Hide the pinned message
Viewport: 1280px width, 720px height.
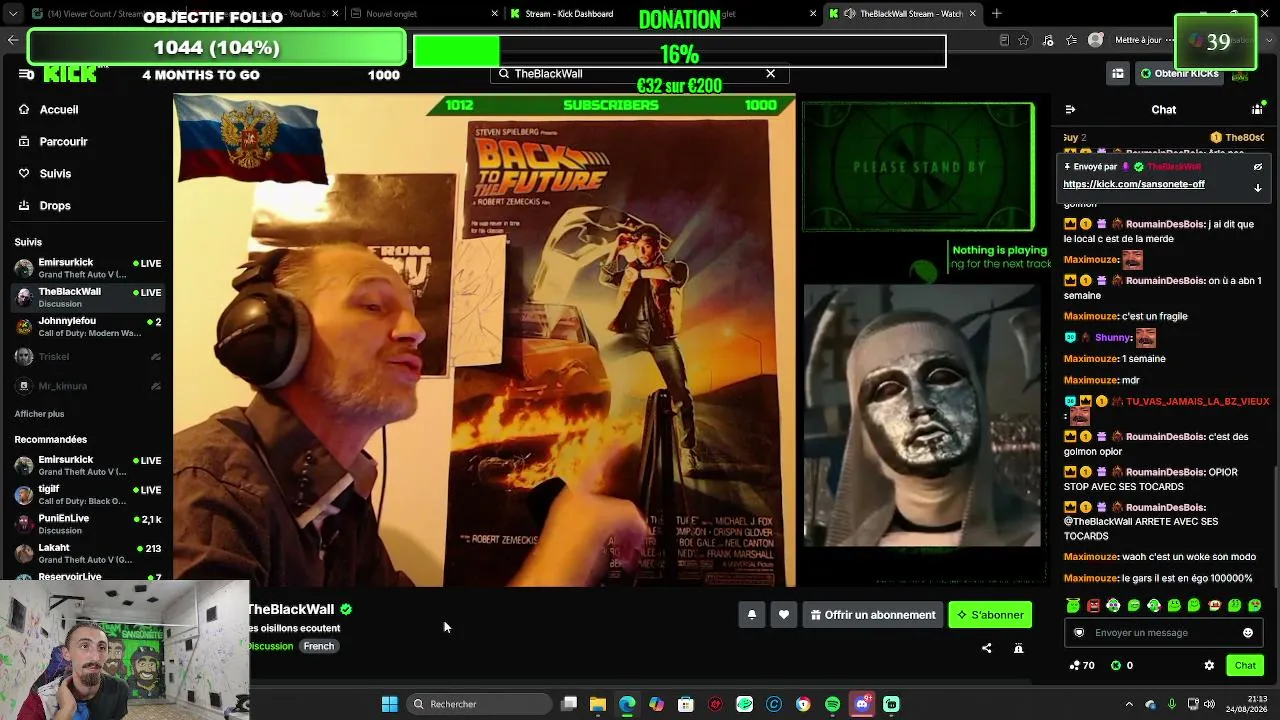(x=1258, y=167)
